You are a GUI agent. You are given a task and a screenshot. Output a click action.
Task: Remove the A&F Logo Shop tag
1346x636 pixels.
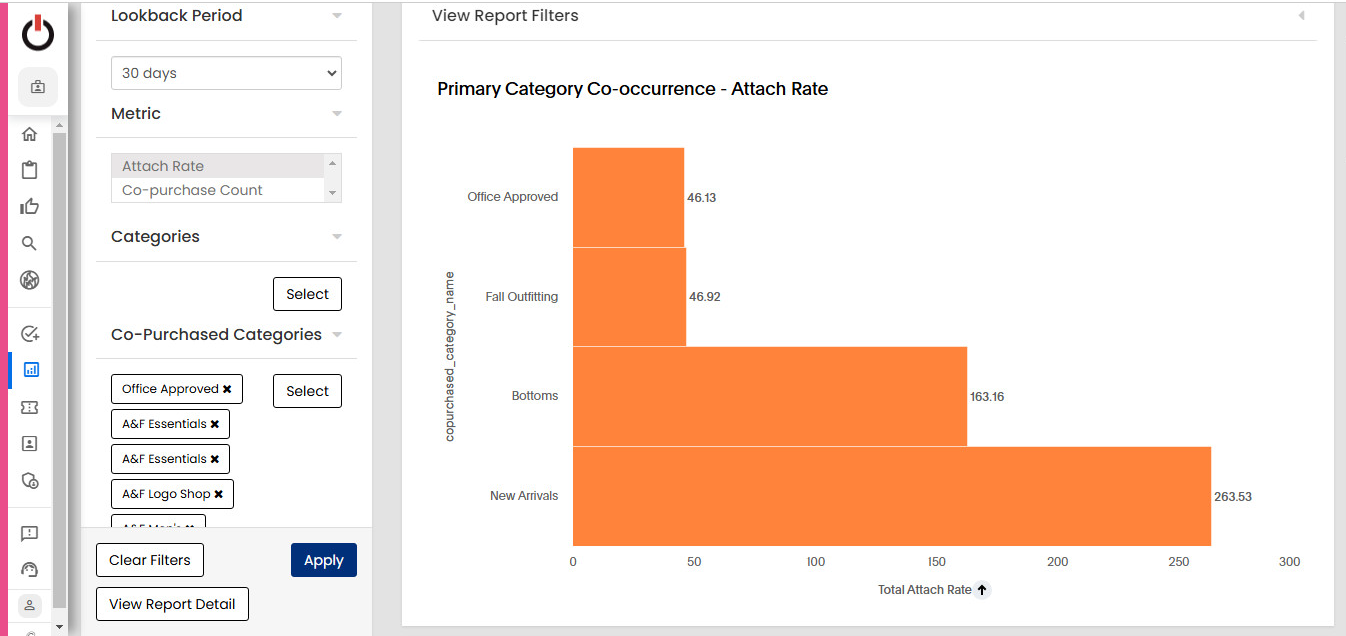(x=218, y=494)
